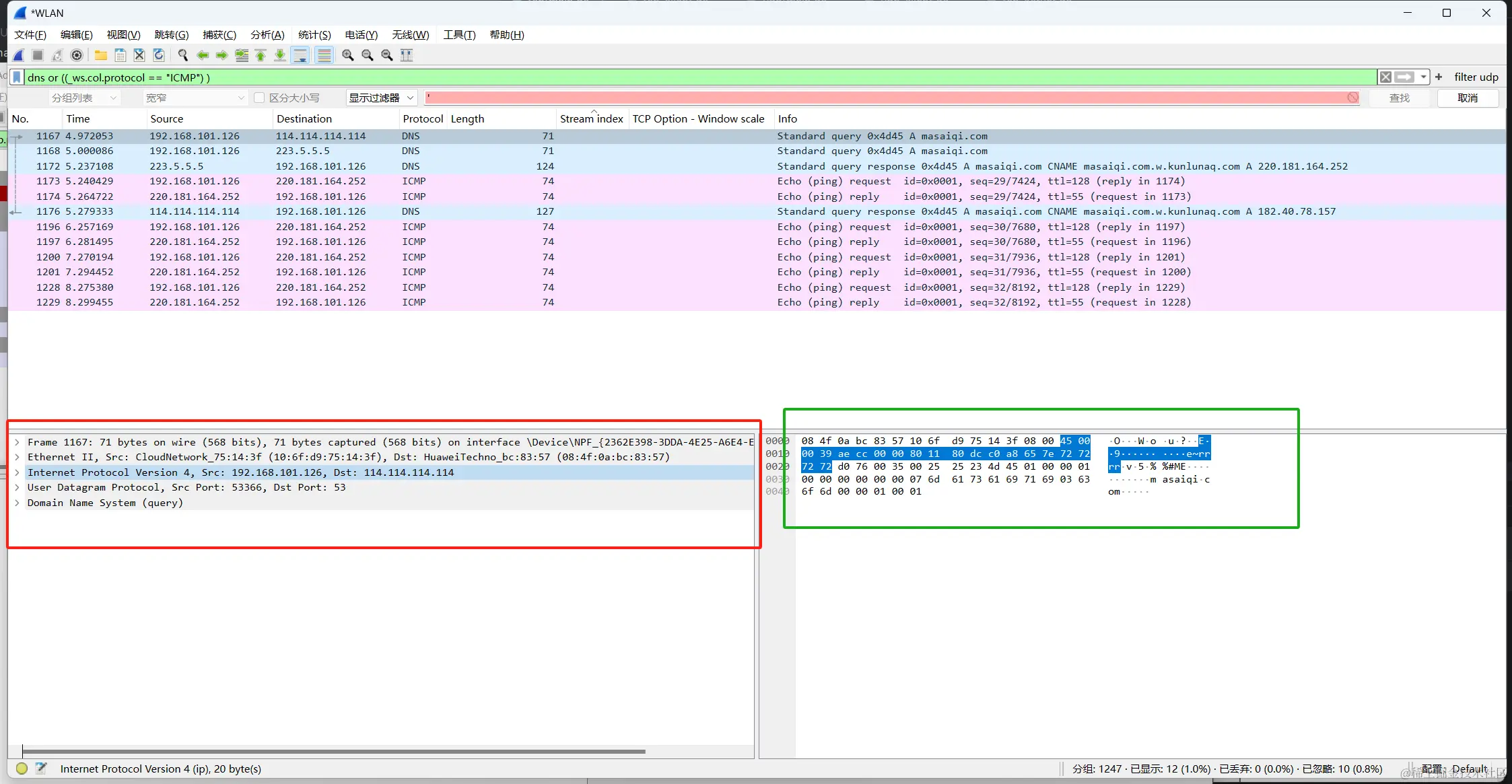Screen dimensions: 1512x784
Task: Open the 统计(S) menu
Action: click(314, 35)
